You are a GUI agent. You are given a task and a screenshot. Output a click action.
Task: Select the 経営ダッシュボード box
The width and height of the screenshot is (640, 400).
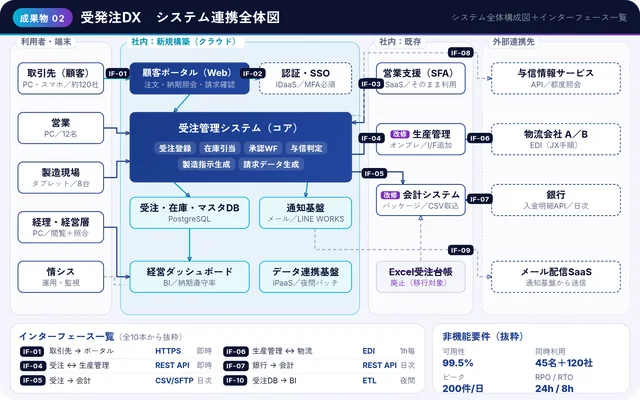pos(189,277)
